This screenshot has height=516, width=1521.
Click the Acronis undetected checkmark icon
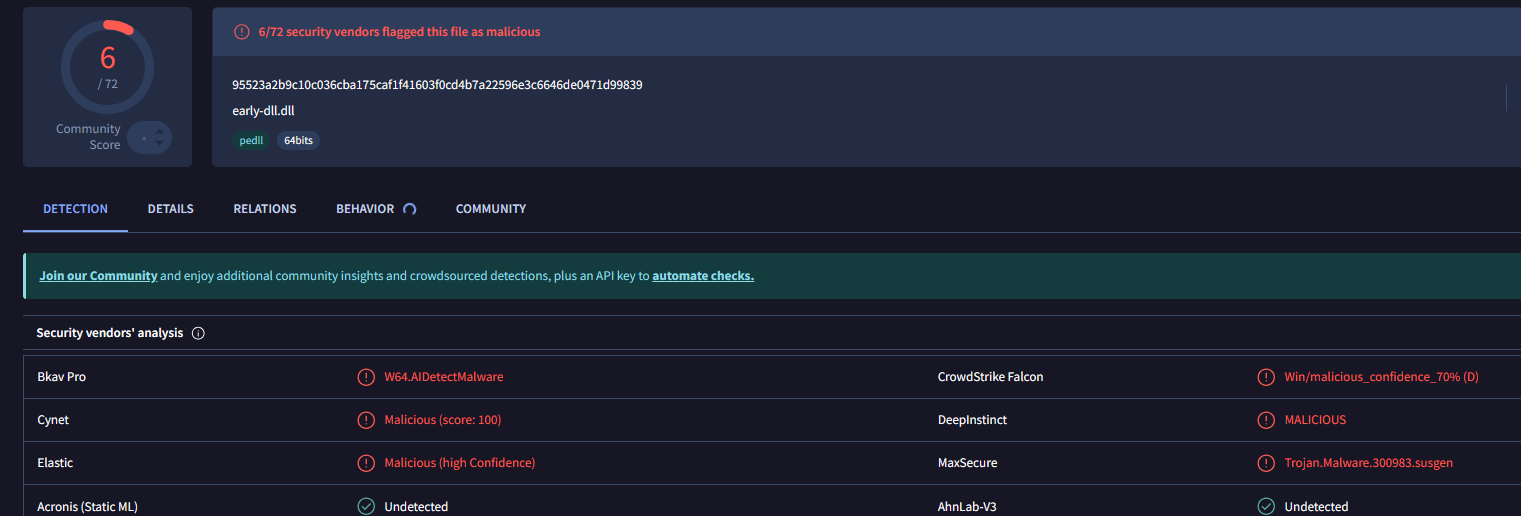[366, 506]
